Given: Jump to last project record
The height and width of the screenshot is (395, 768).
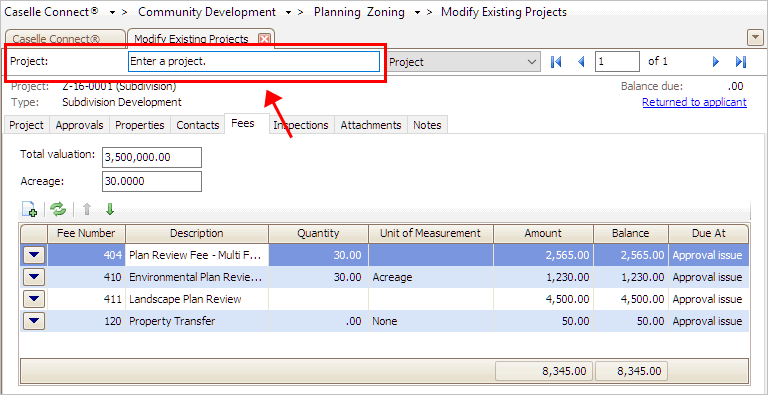Looking at the screenshot, I should (741, 62).
